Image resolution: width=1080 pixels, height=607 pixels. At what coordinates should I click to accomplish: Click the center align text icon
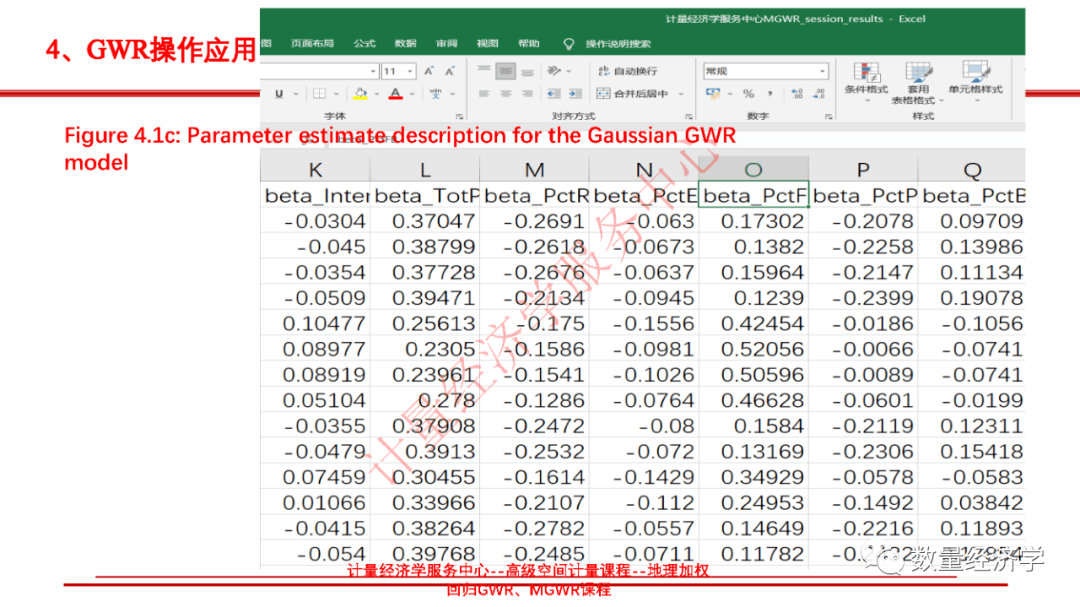point(507,94)
